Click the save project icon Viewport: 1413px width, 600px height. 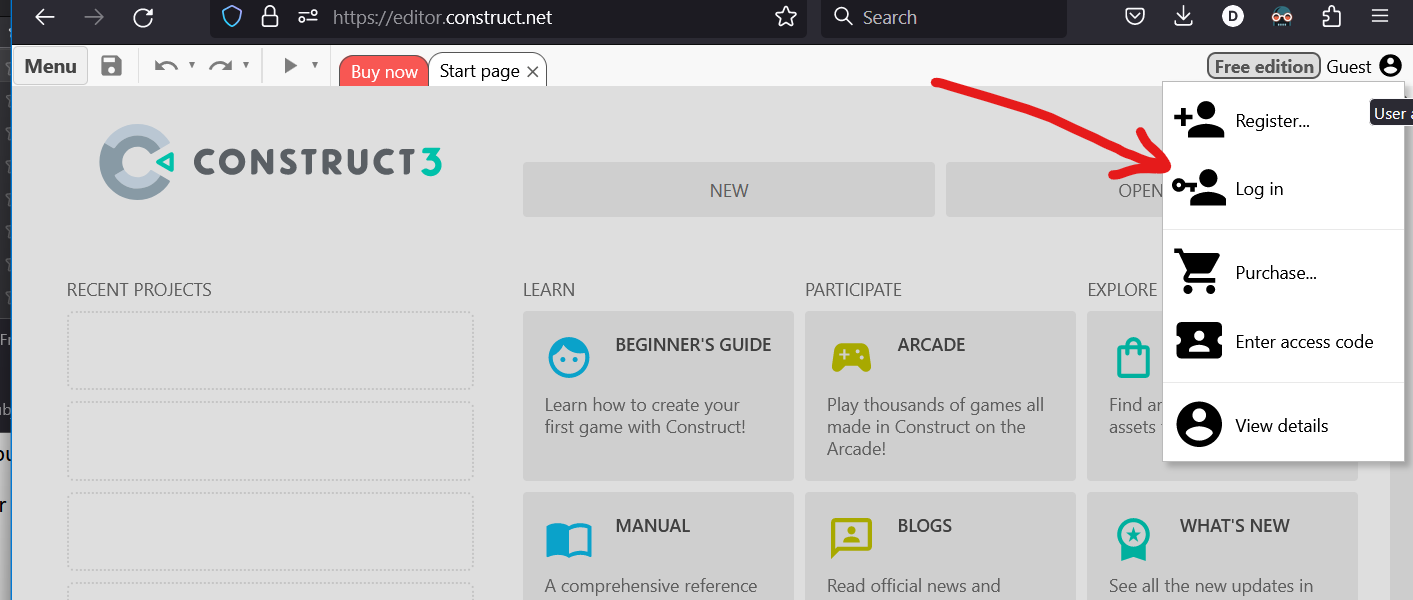point(111,65)
